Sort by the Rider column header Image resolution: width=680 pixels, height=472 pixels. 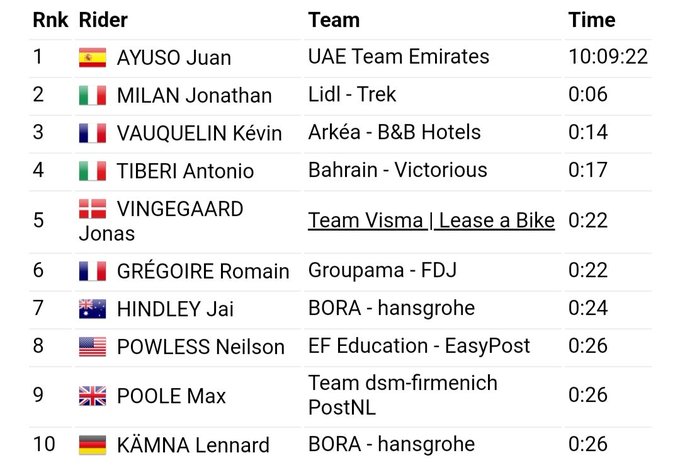(103, 20)
